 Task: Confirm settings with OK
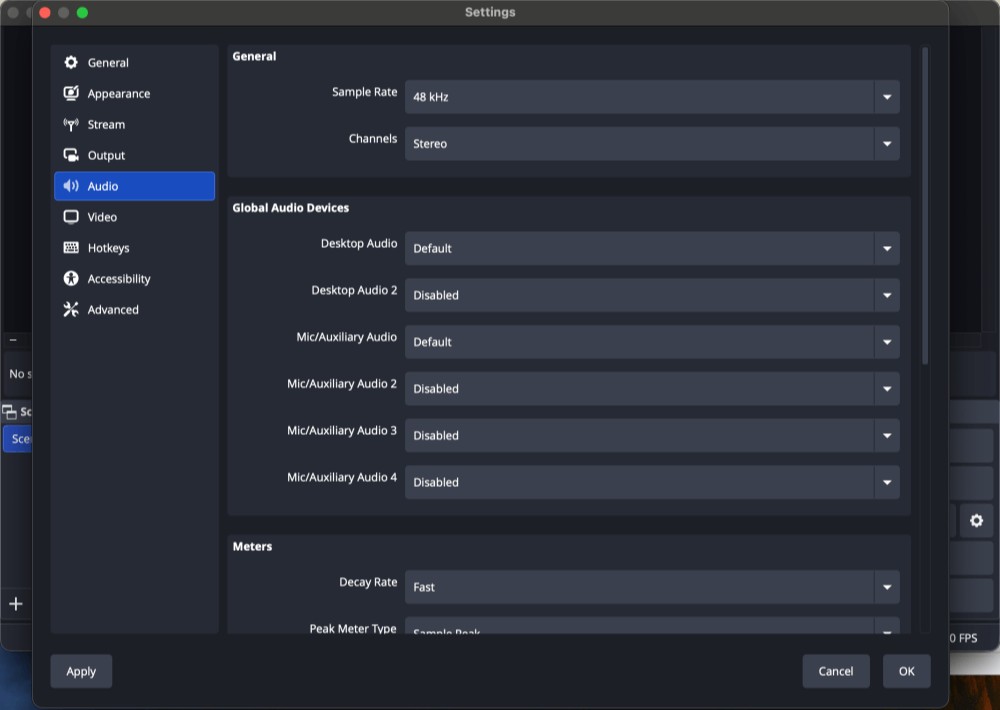point(906,671)
